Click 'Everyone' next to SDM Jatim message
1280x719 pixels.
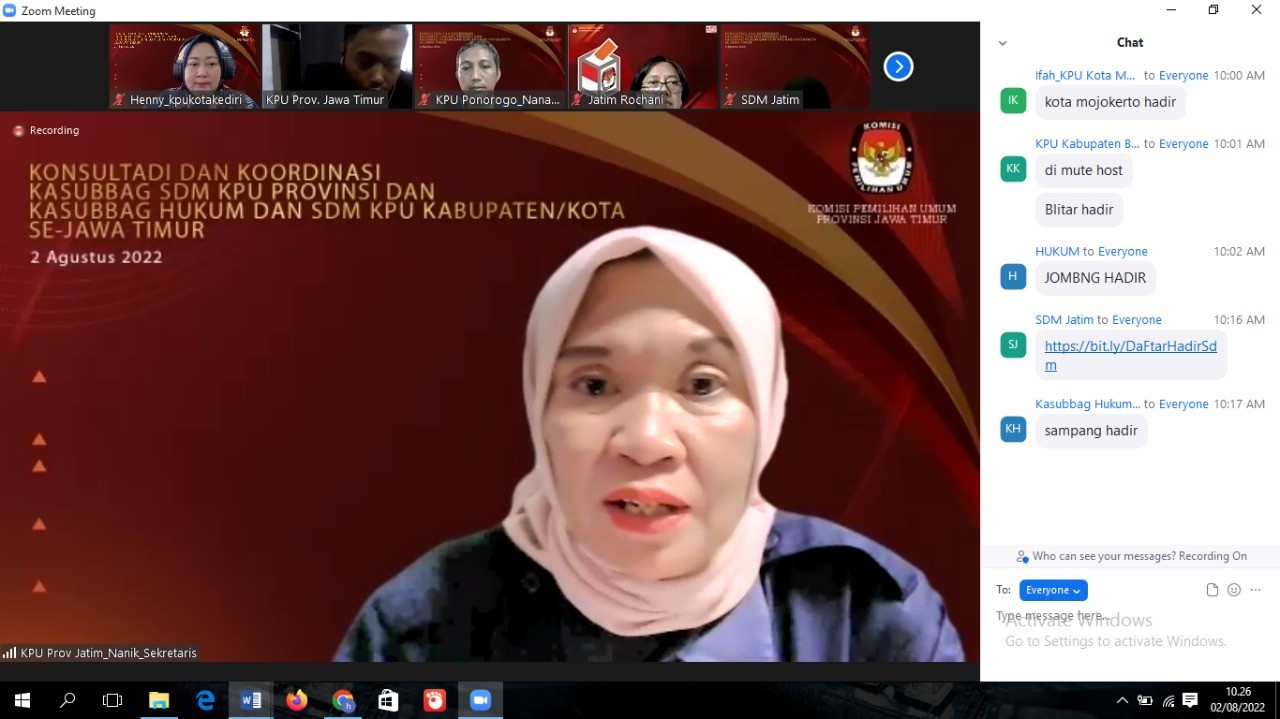pos(1137,320)
